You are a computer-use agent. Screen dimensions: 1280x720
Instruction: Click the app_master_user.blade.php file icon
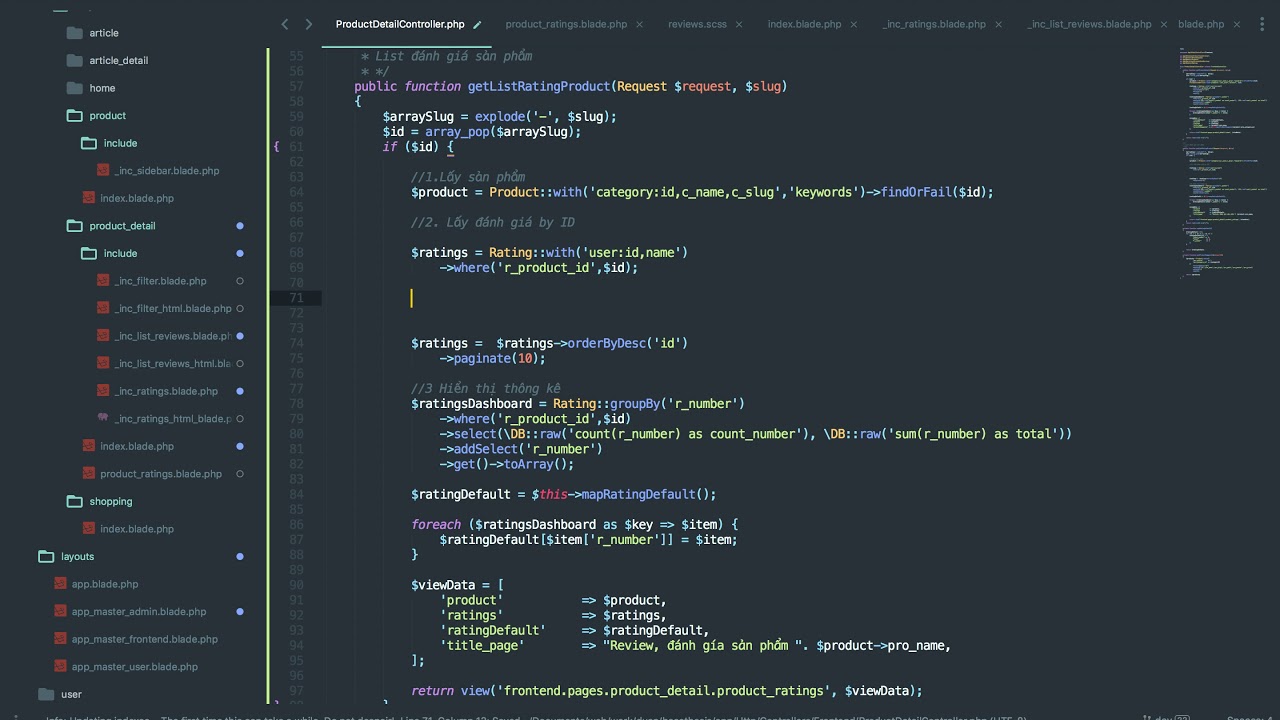pyautogui.click(x=60, y=666)
